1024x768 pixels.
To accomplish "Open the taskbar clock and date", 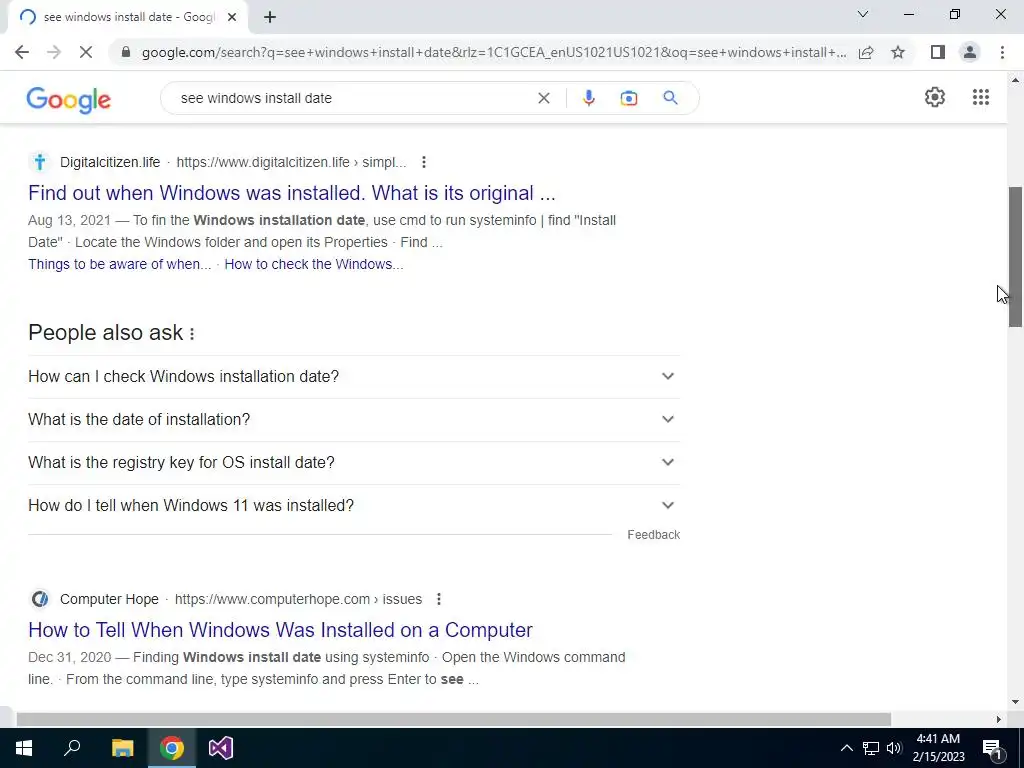I will pyautogui.click(x=938, y=748).
